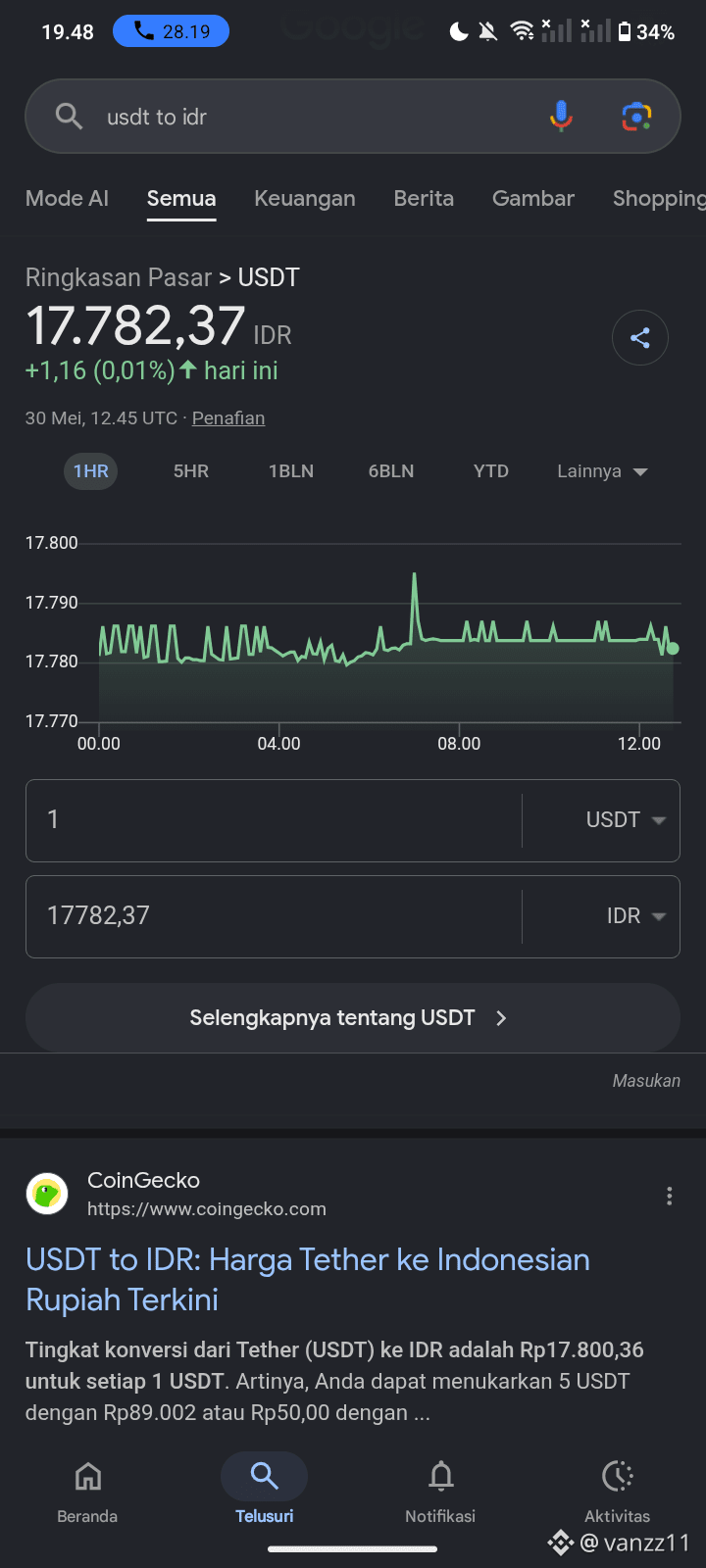Tap the price chart endpoint marker dot

[x=673, y=648]
